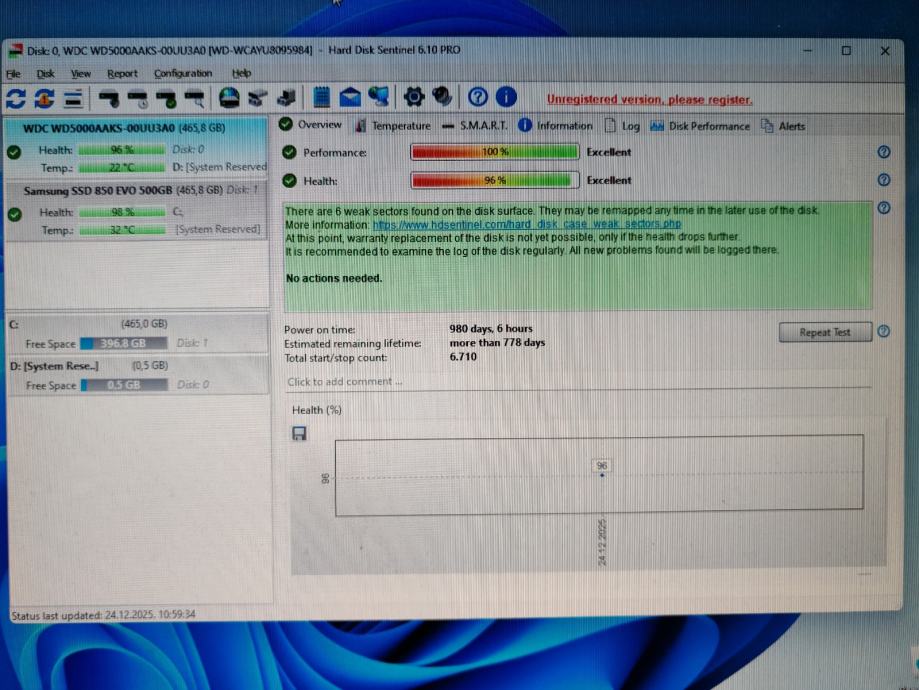Click the '6.710' start/stop count value
The width and height of the screenshot is (919, 690).
pyautogui.click(x=463, y=356)
